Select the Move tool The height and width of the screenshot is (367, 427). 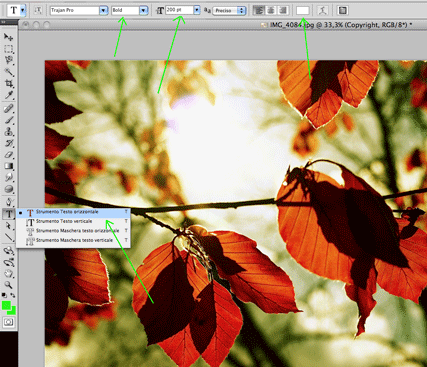9,36
